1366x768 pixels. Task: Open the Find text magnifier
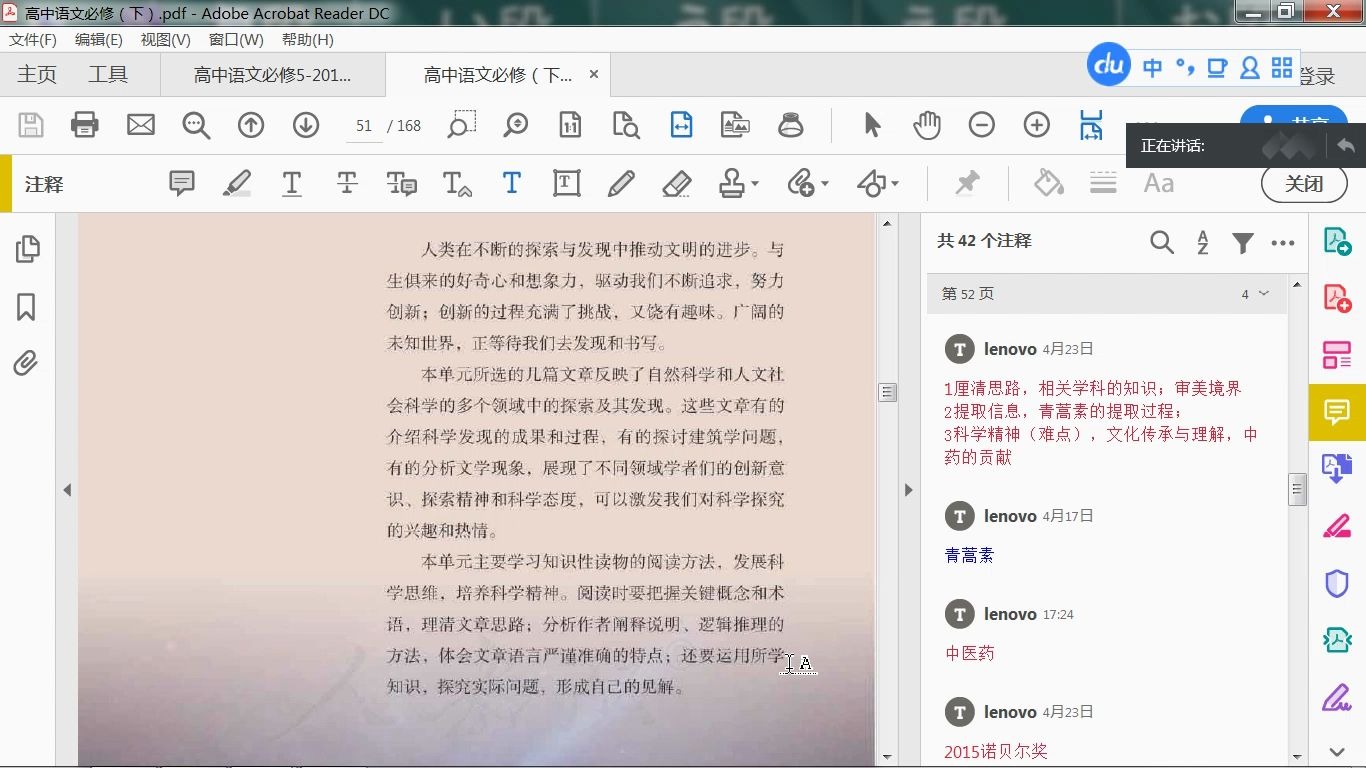point(196,125)
